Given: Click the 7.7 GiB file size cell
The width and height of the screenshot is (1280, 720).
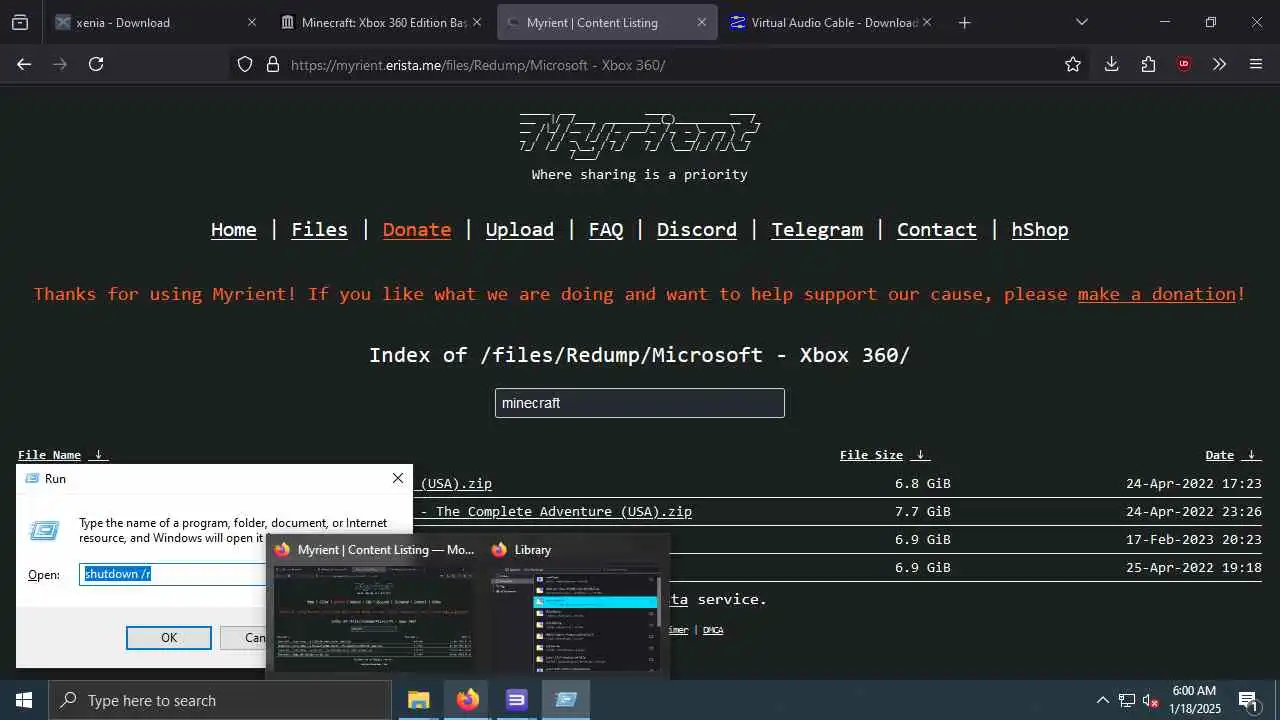Looking at the screenshot, I should point(923,511).
